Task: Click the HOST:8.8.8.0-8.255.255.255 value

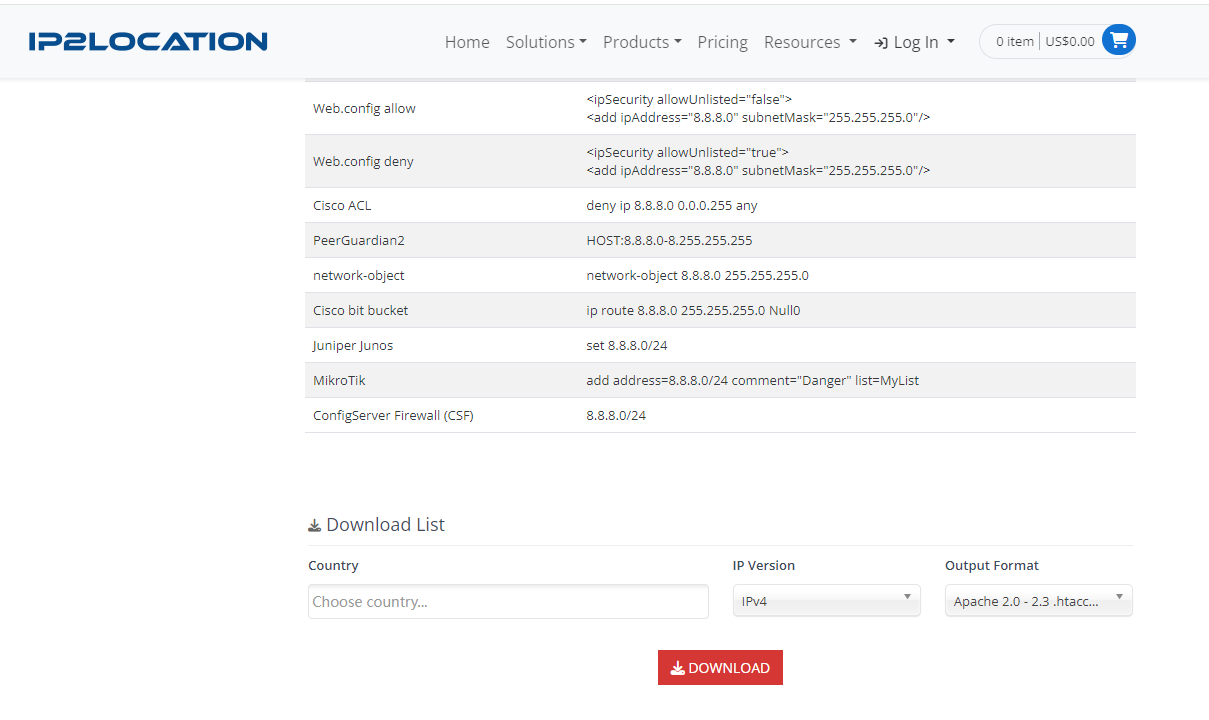Action: (x=669, y=241)
